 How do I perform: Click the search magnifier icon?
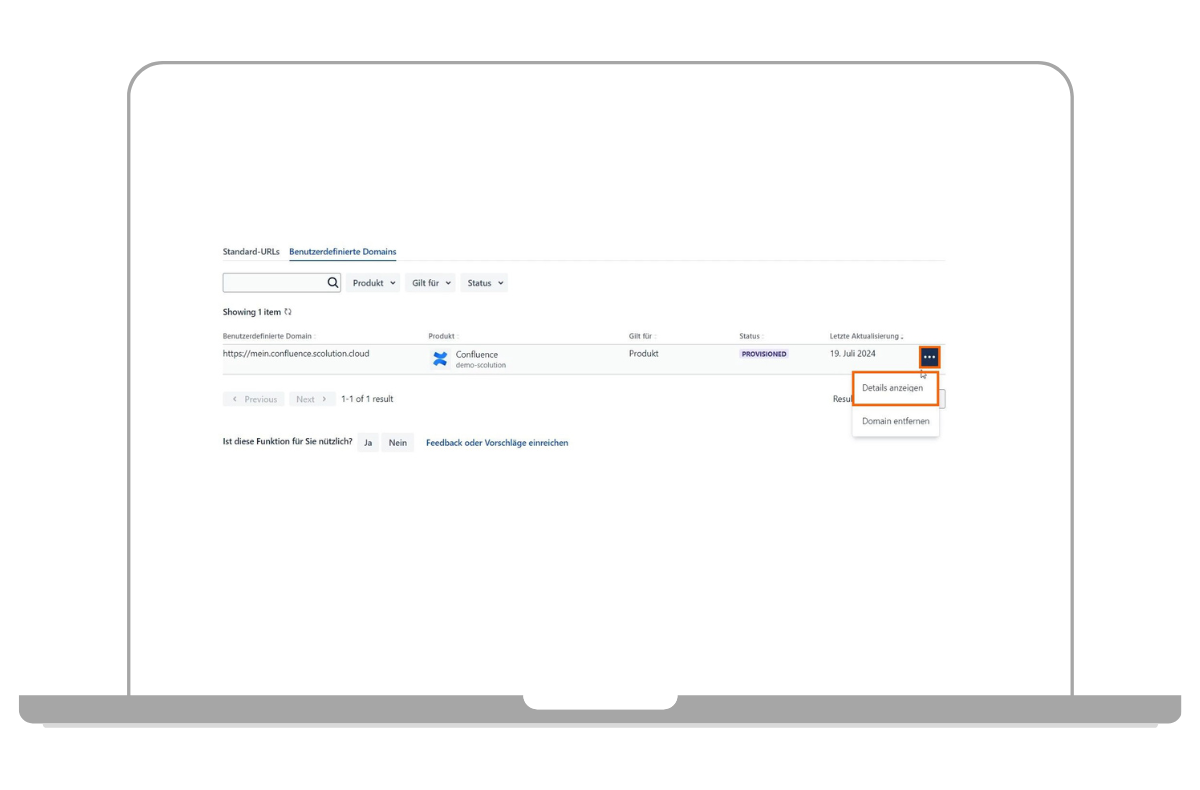pyautogui.click(x=333, y=282)
